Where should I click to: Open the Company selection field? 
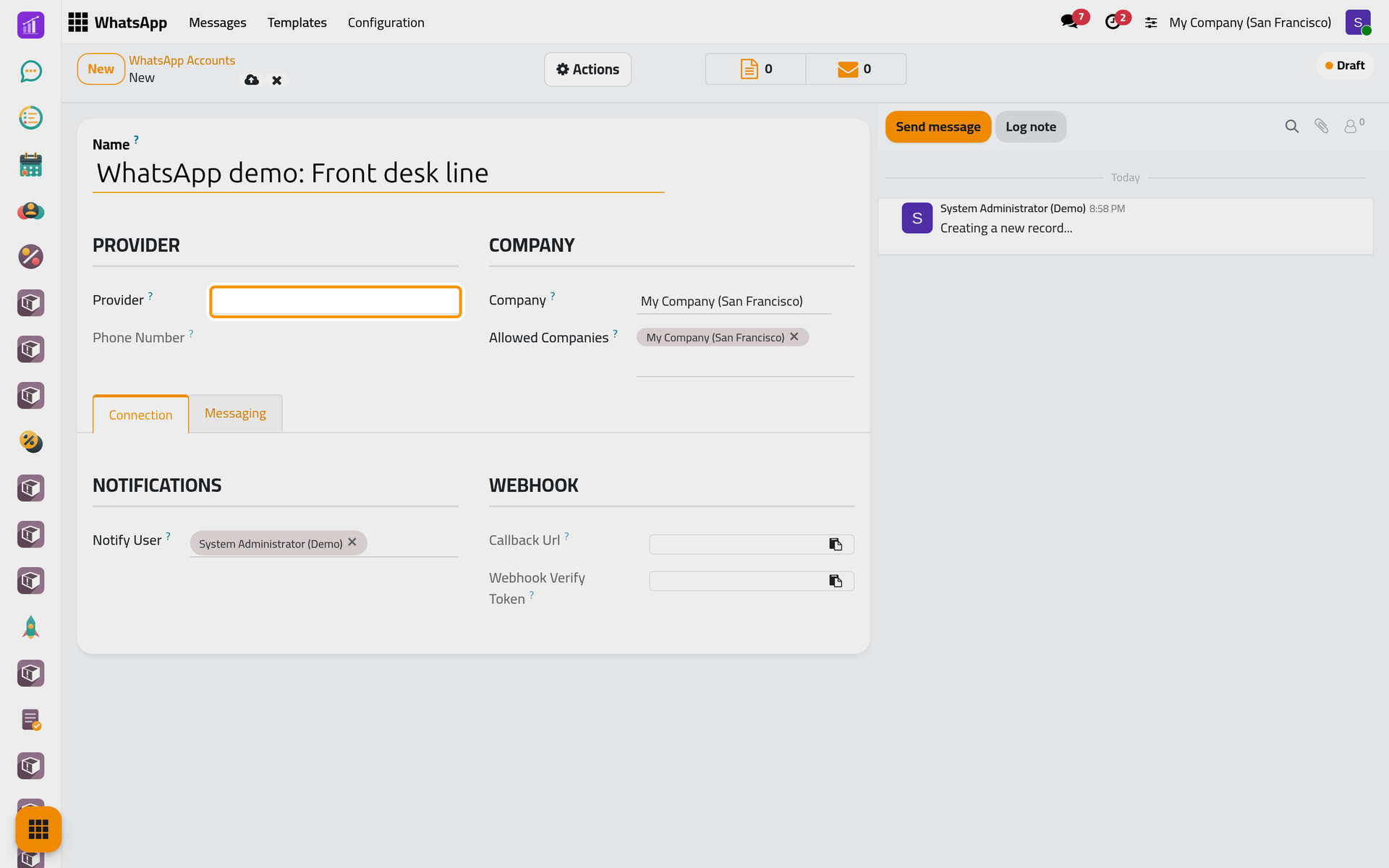(734, 301)
